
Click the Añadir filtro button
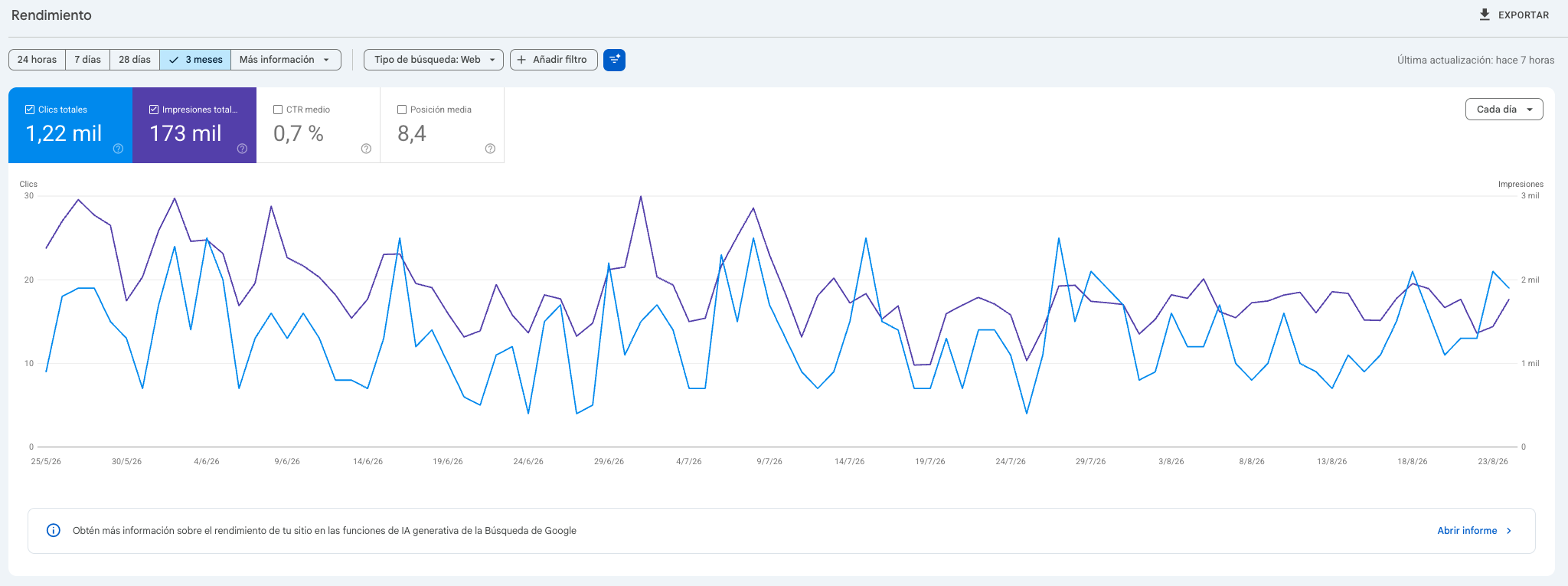tap(554, 60)
